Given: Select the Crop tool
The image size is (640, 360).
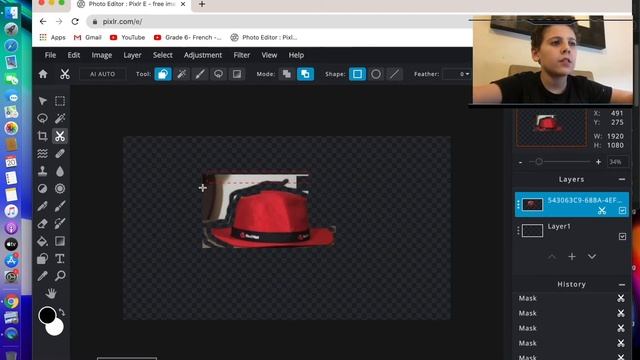Looking at the screenshot, I should pos(42,136).
